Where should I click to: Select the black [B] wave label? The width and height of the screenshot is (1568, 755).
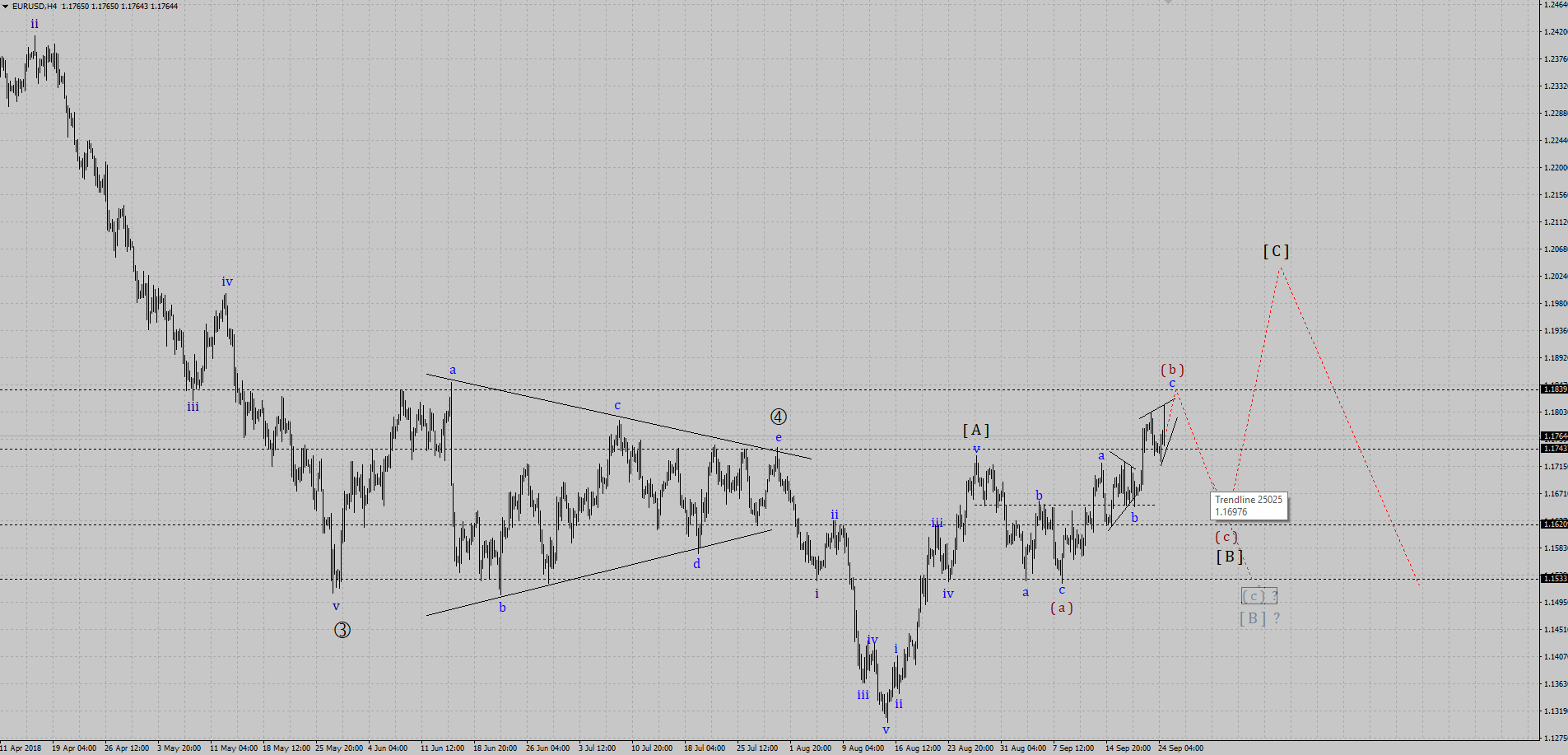pos(1229,557)
